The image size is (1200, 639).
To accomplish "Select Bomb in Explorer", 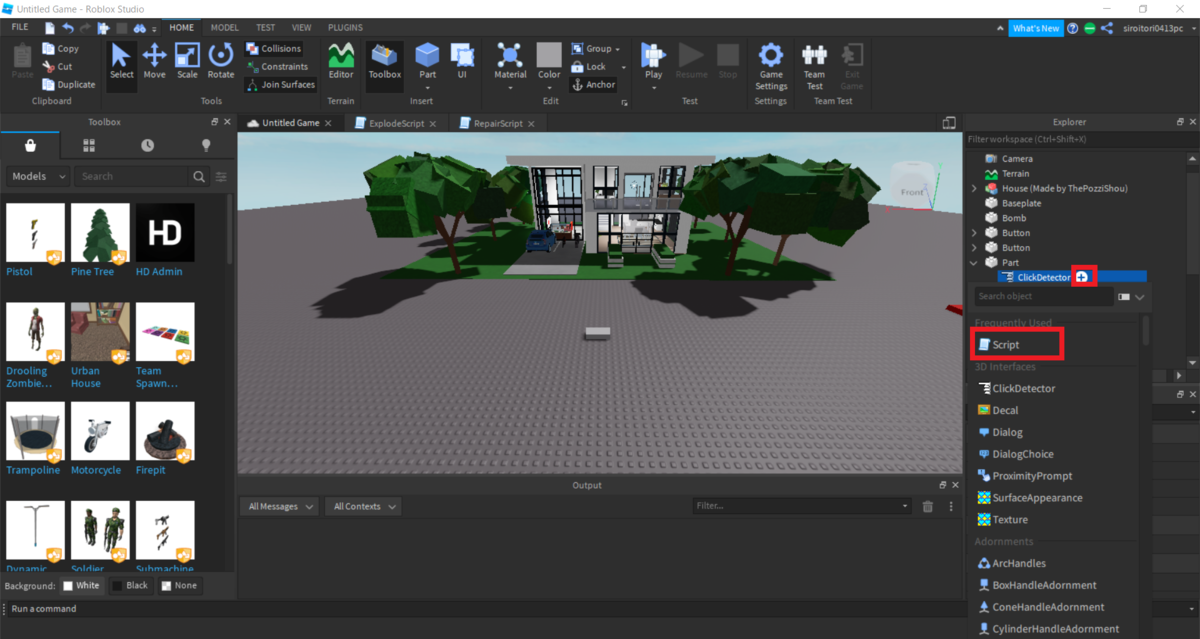I will point(1013,218).
